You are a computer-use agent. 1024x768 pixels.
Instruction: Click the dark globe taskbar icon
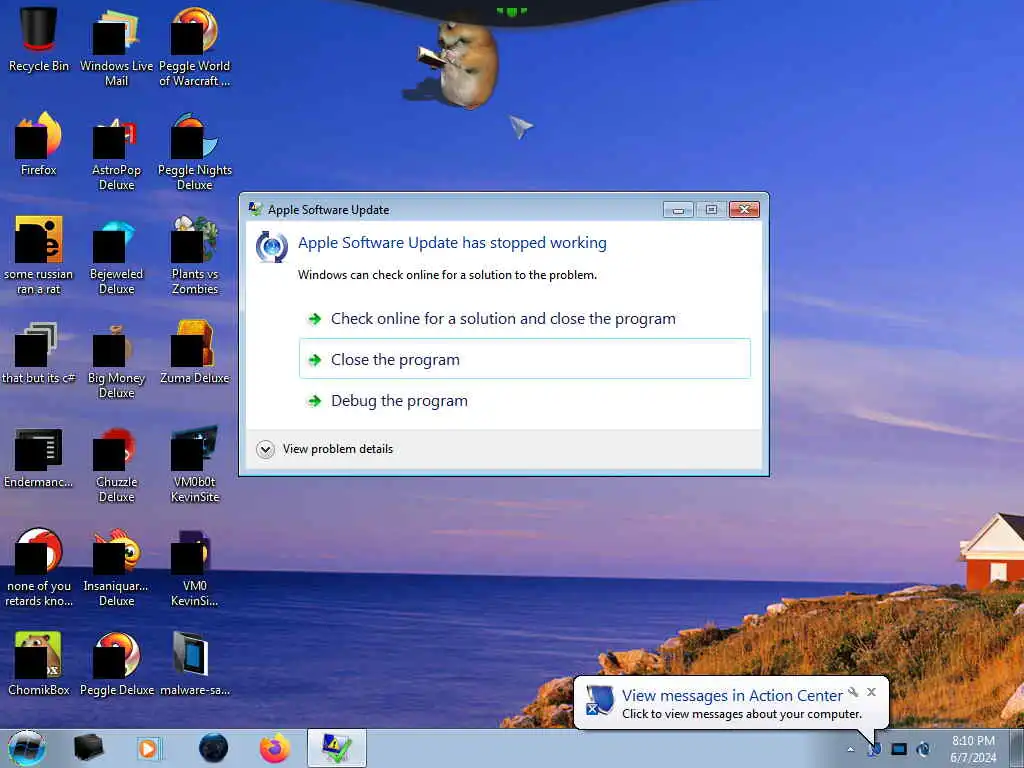click(213, 748)
